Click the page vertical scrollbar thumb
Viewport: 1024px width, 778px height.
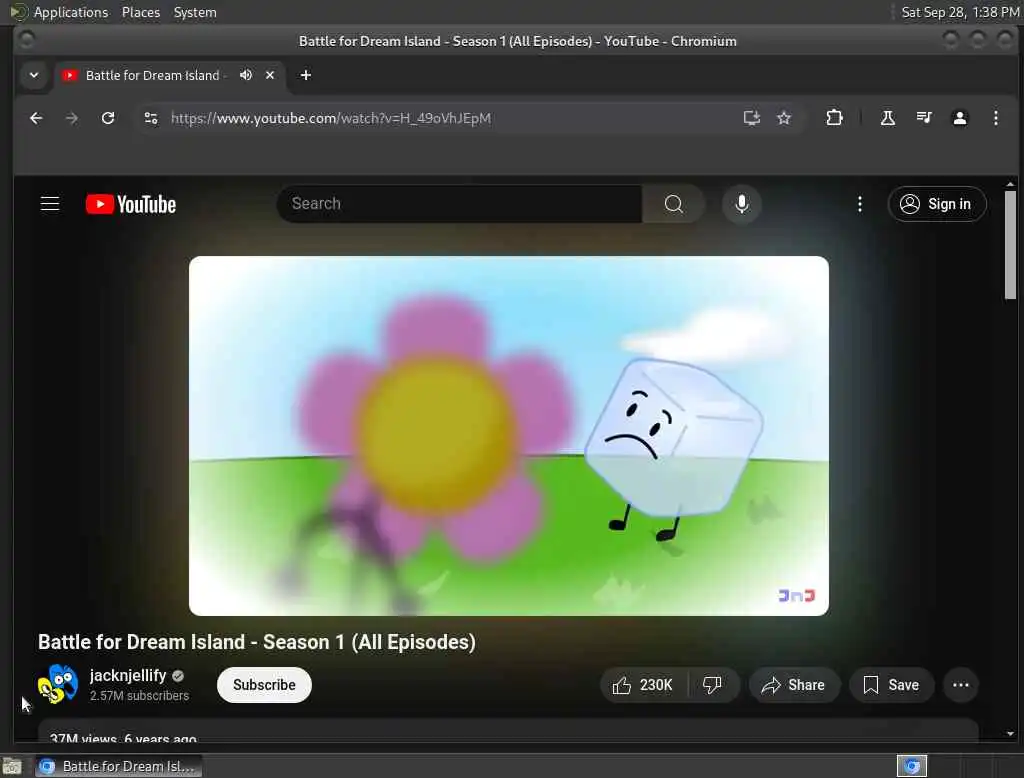point(1010,245)
